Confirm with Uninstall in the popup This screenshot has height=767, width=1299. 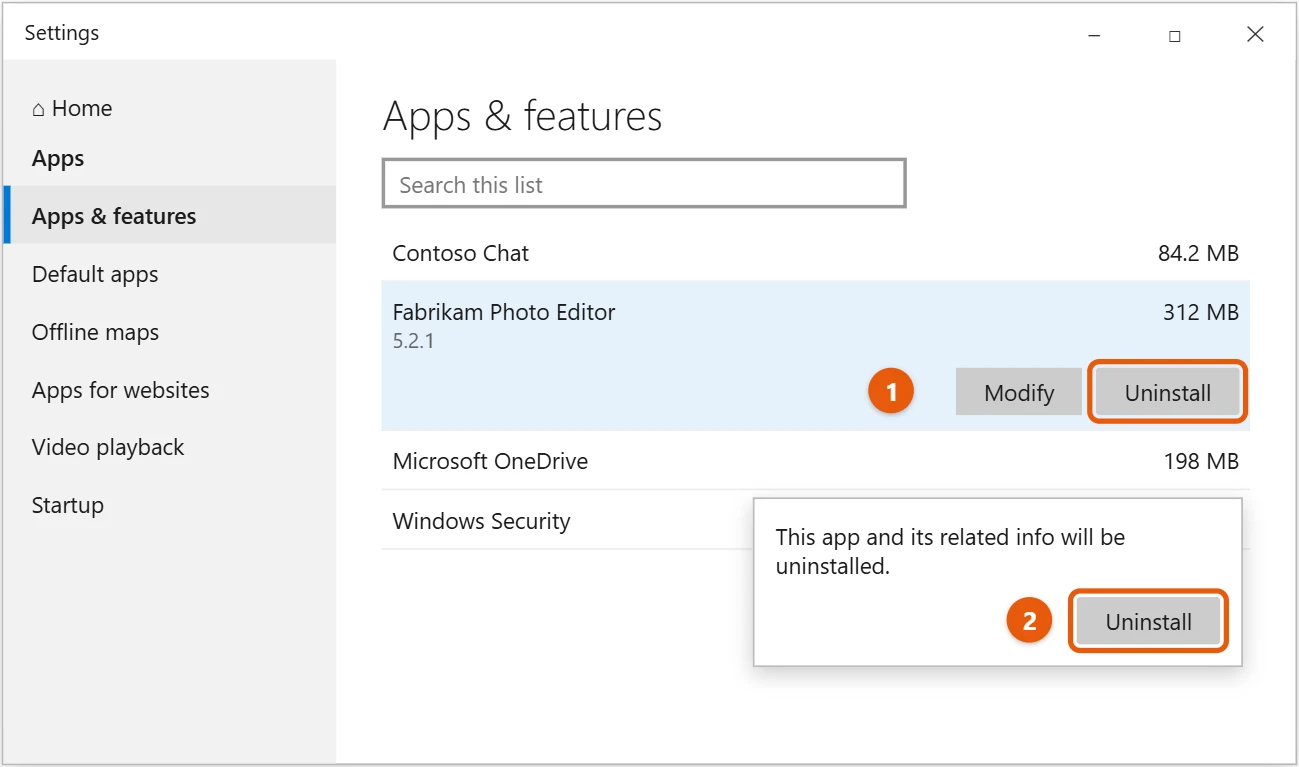click(x=1148, y=621)
